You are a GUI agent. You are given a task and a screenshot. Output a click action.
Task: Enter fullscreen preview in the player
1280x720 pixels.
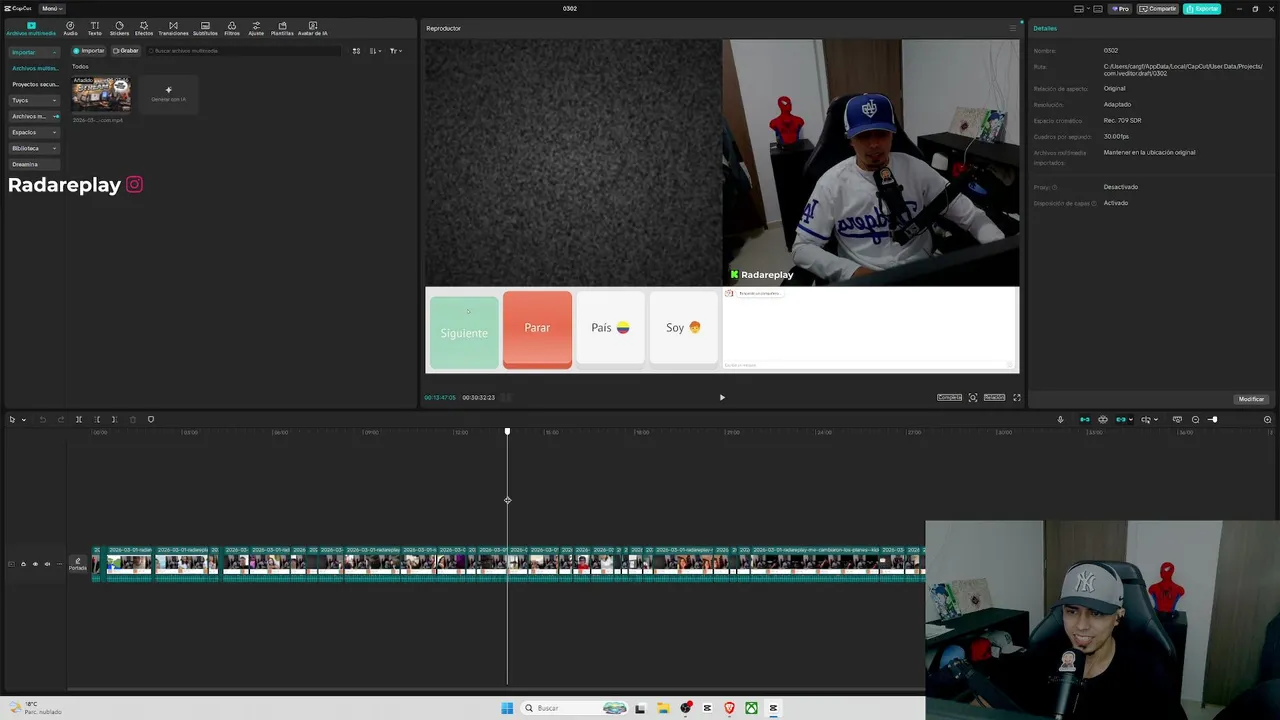1017,397
